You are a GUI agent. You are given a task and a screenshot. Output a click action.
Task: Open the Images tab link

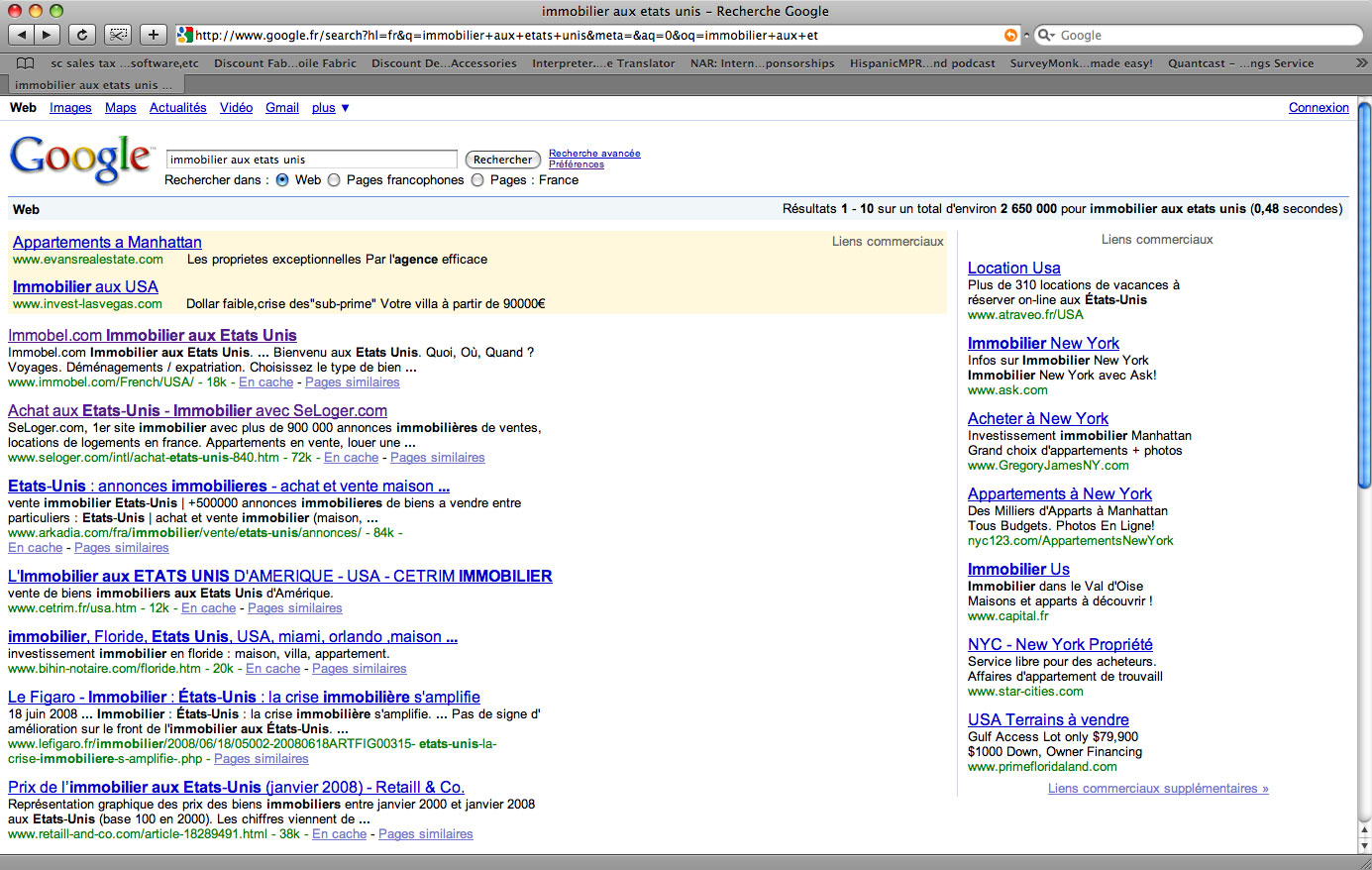(x=70, y=108)
